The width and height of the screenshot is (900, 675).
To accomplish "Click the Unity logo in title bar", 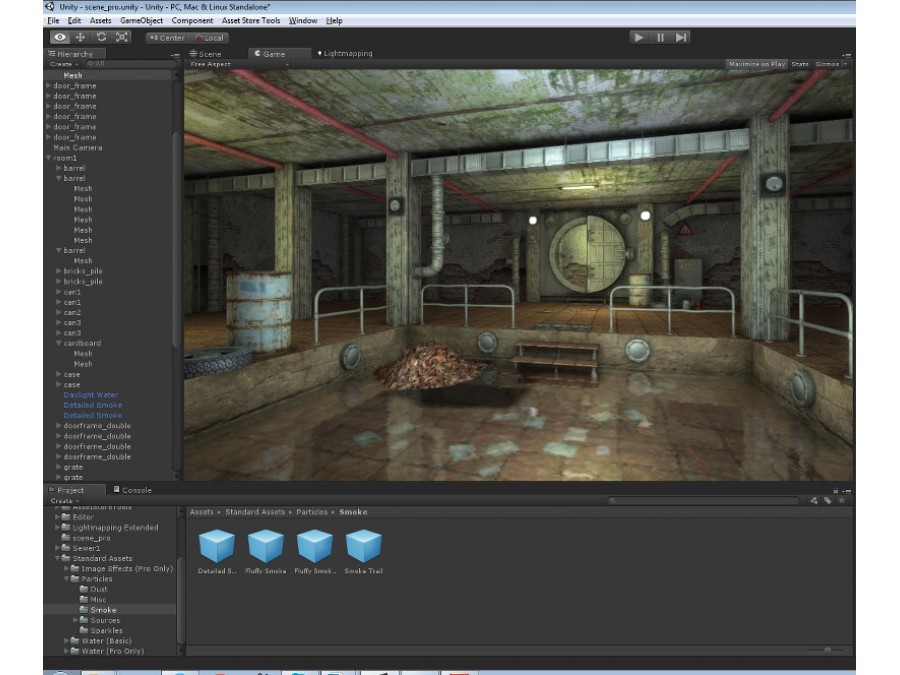I will [x=50, y=7].
